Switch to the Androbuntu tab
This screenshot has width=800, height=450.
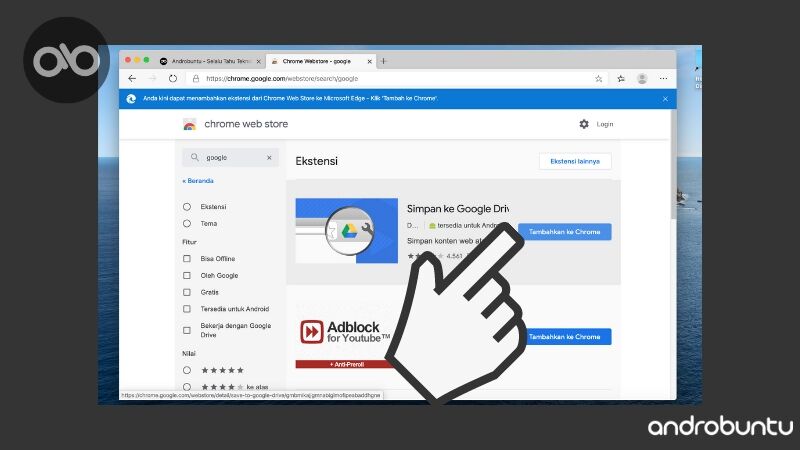(210, 61)
